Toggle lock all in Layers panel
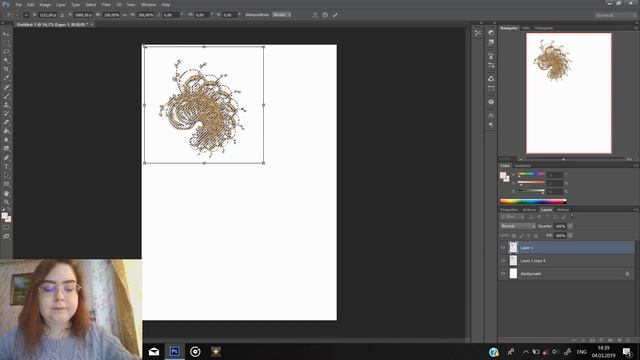Image resolution: width=640 pixels, height=360 pixels. pos(536,236)
